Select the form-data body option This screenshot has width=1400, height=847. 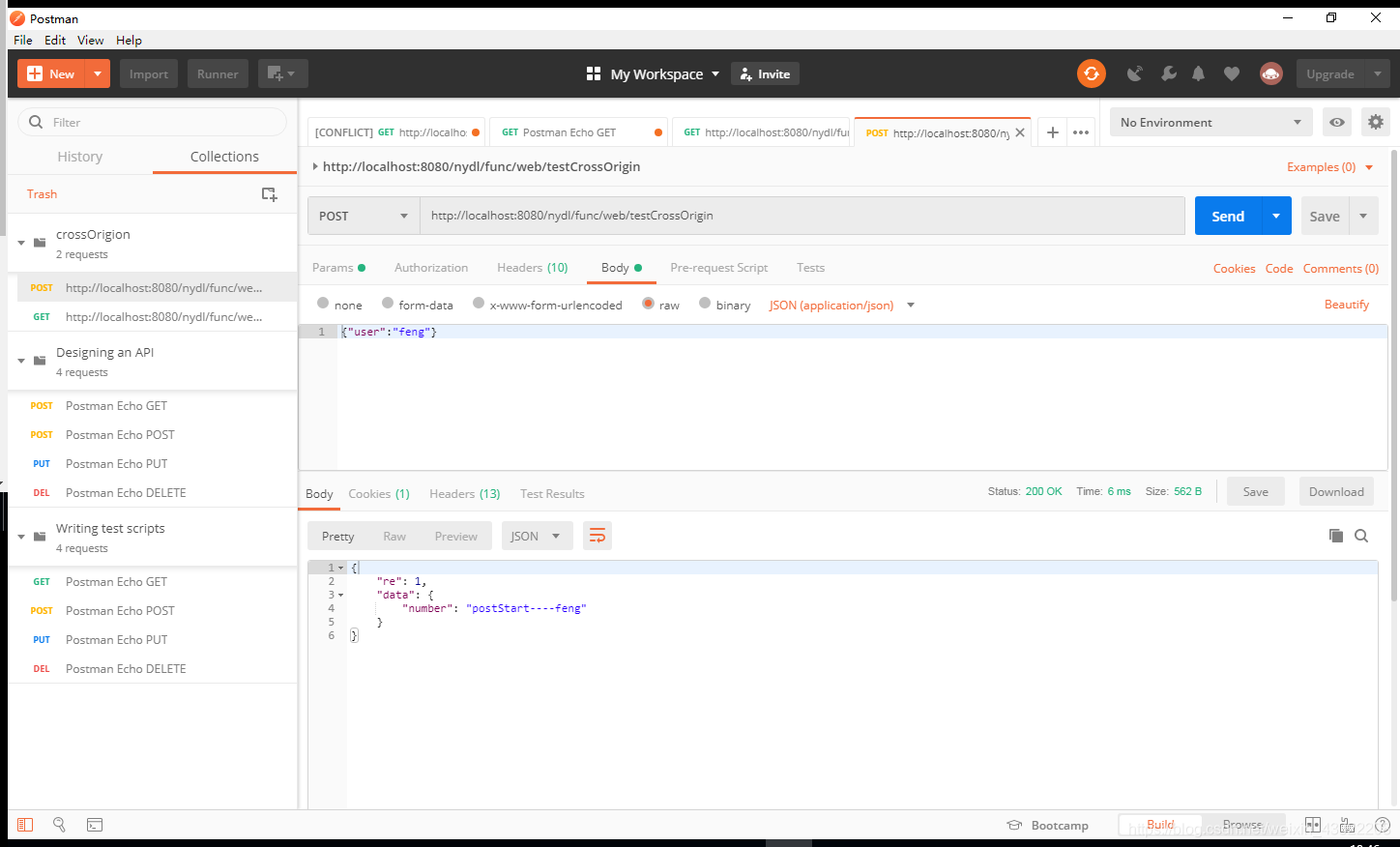[x=388, y=304]
